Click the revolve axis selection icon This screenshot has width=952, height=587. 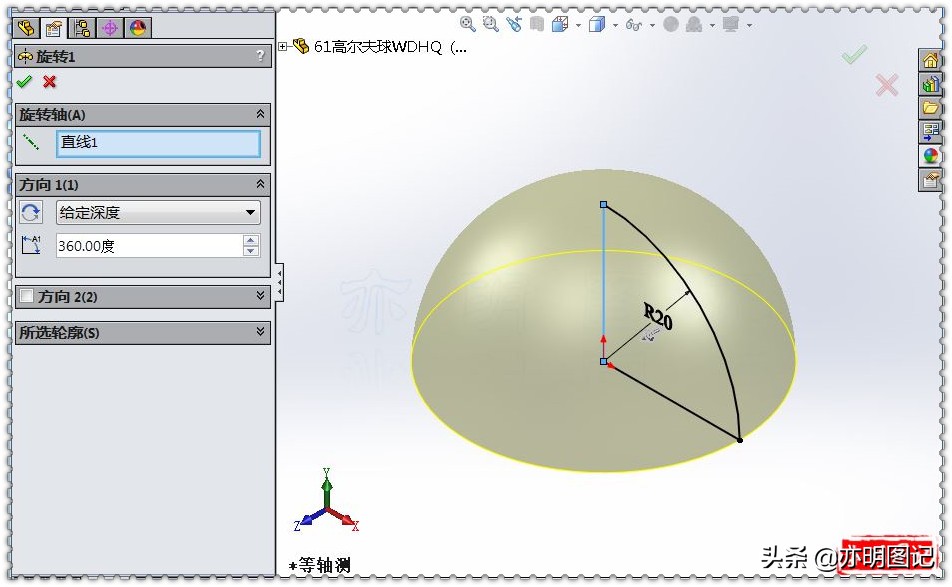[29, 143]
